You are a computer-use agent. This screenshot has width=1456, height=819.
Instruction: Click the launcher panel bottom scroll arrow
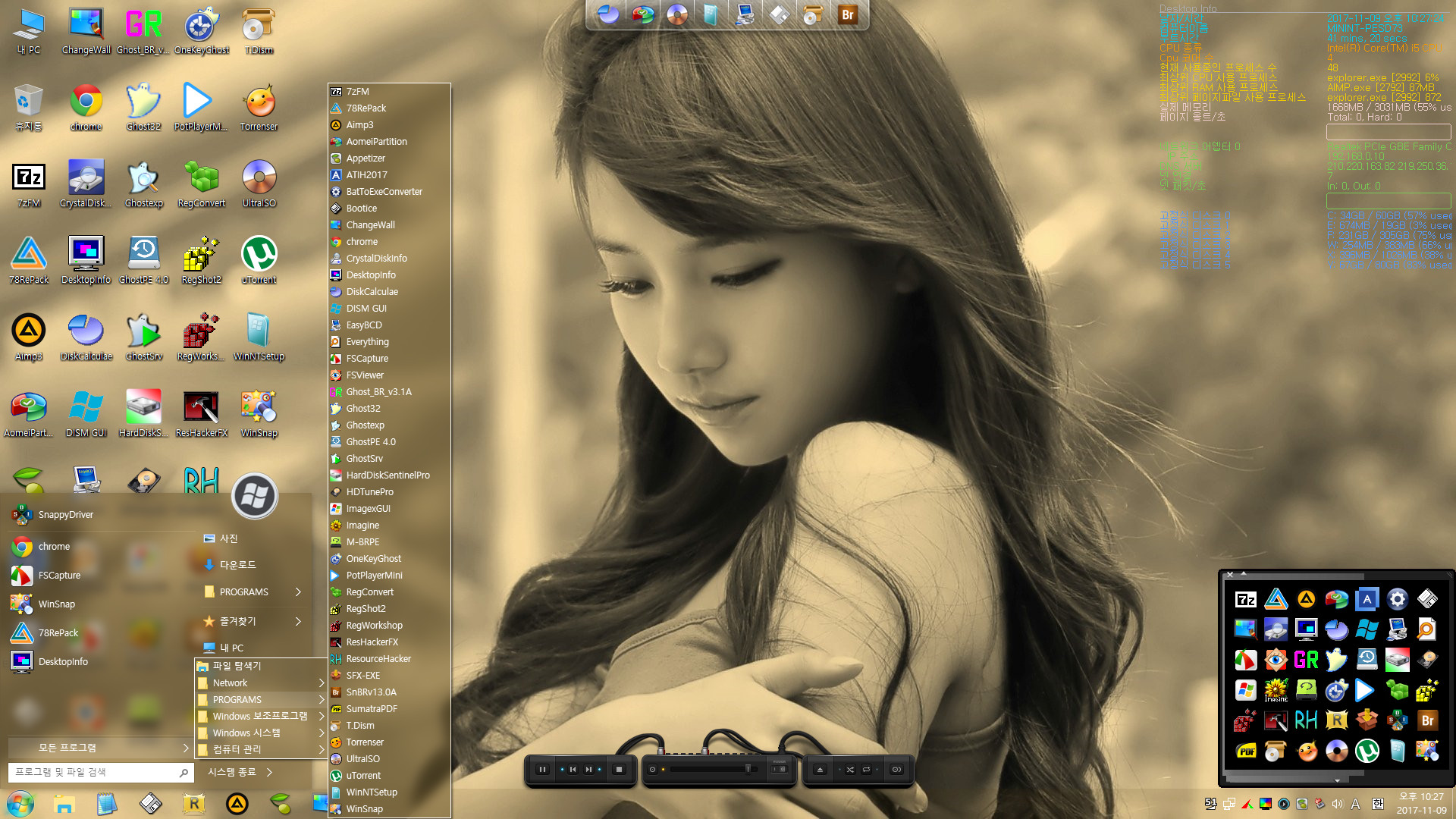click(1337, 780)
